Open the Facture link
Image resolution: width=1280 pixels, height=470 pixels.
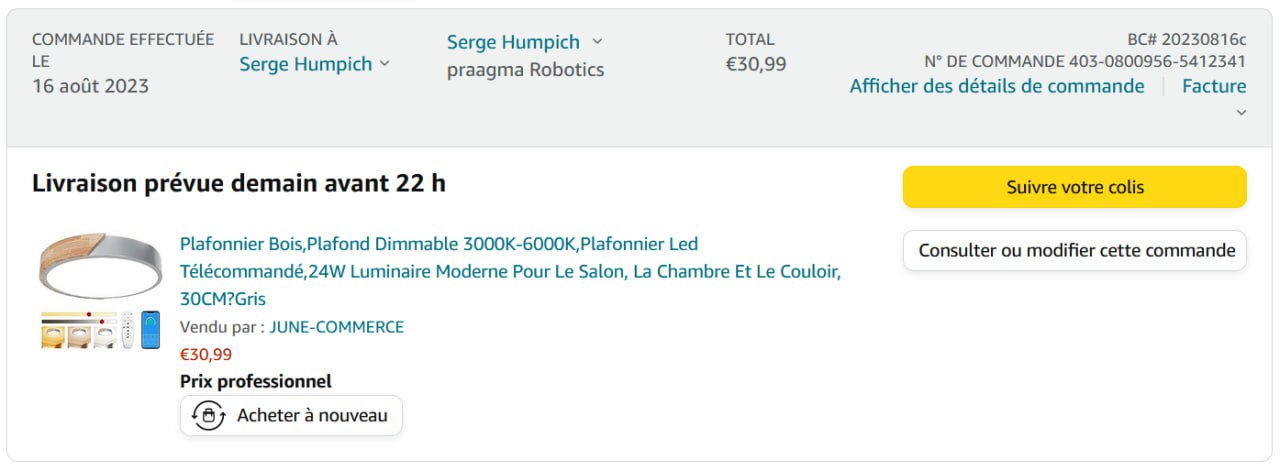point(1214,86)
